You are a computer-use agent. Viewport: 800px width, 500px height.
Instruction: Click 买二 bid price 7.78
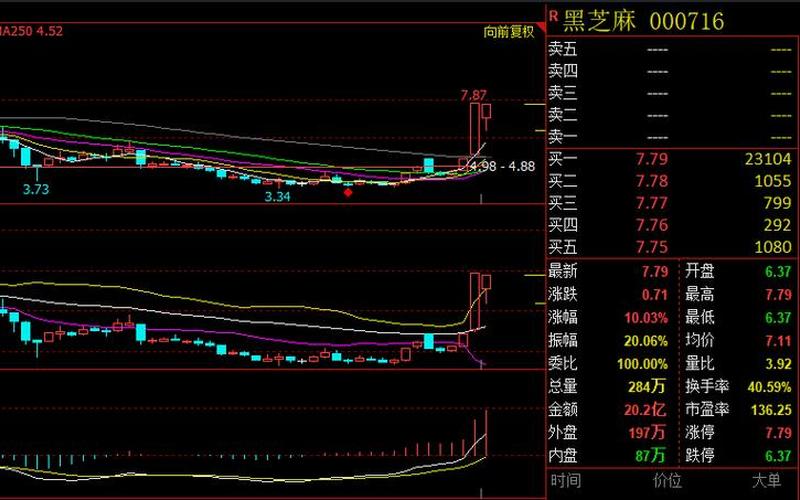(x=652, y=181)
